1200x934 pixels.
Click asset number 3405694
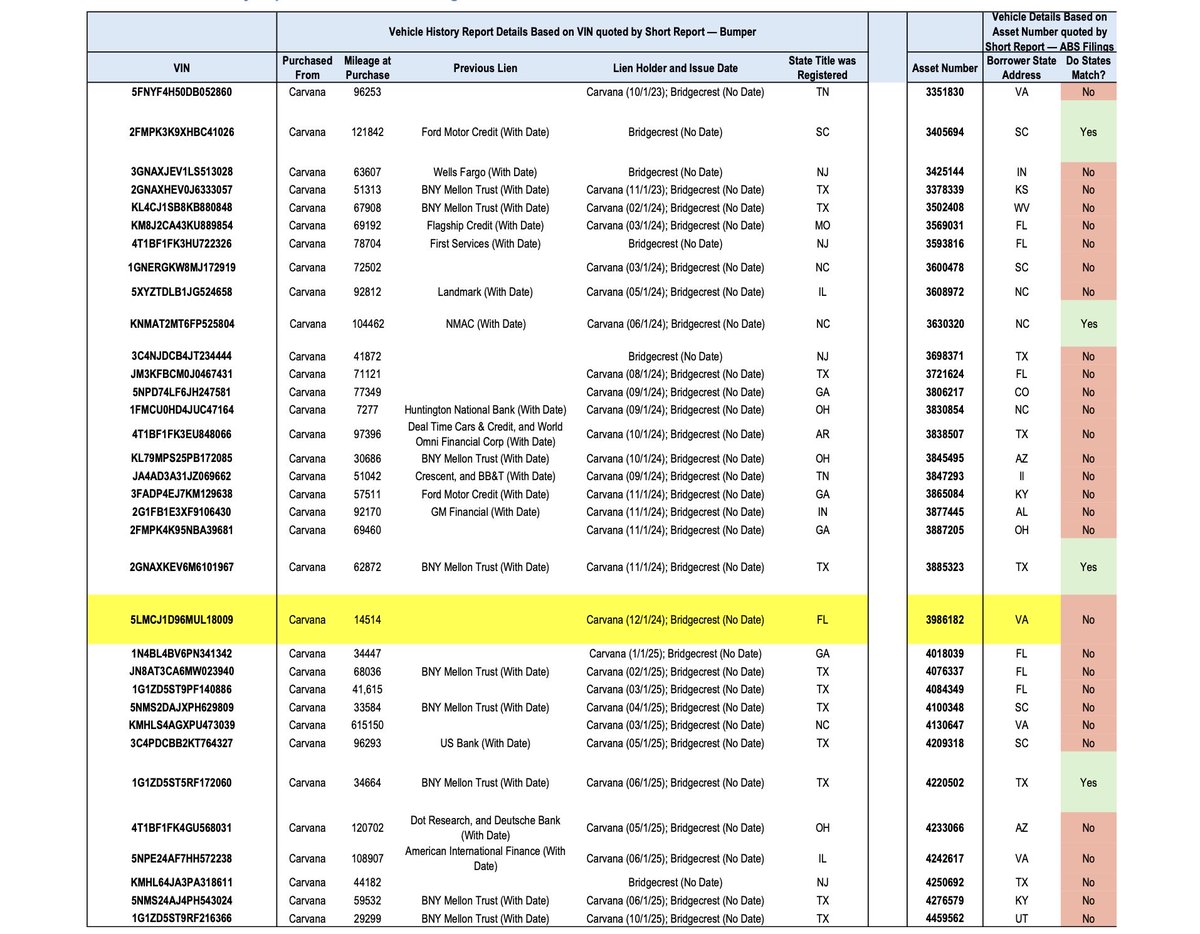click(945, 132)
